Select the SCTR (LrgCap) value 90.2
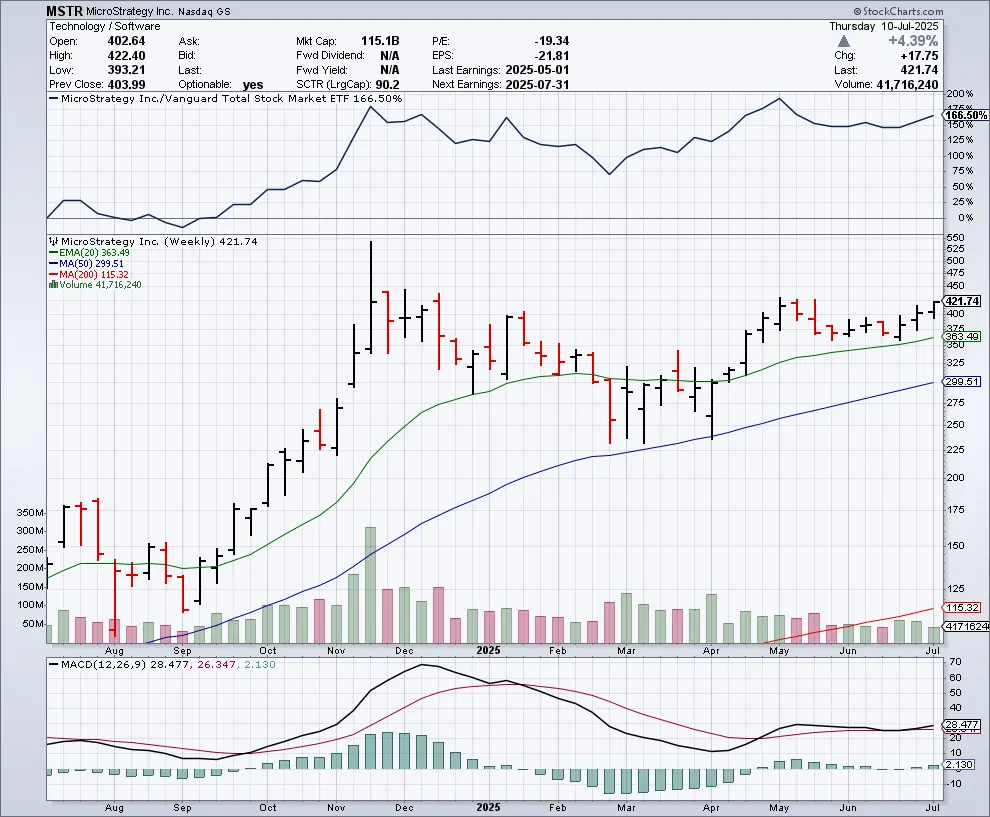This screenshot has width=990, height=817. click(388, 85)
